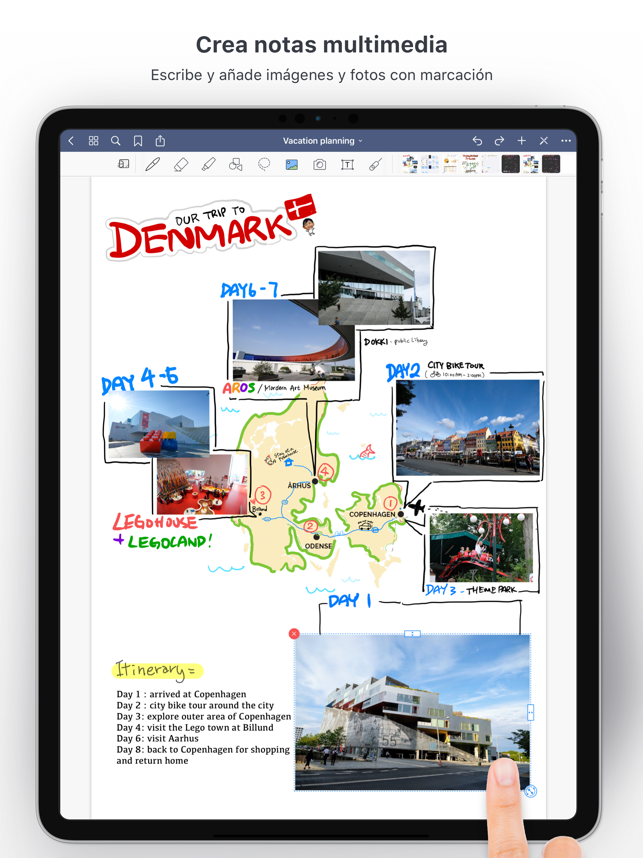Open the last dark page thumbnail in strip
The height and width of the screenshot is (858, 643).
pos(551,164)
